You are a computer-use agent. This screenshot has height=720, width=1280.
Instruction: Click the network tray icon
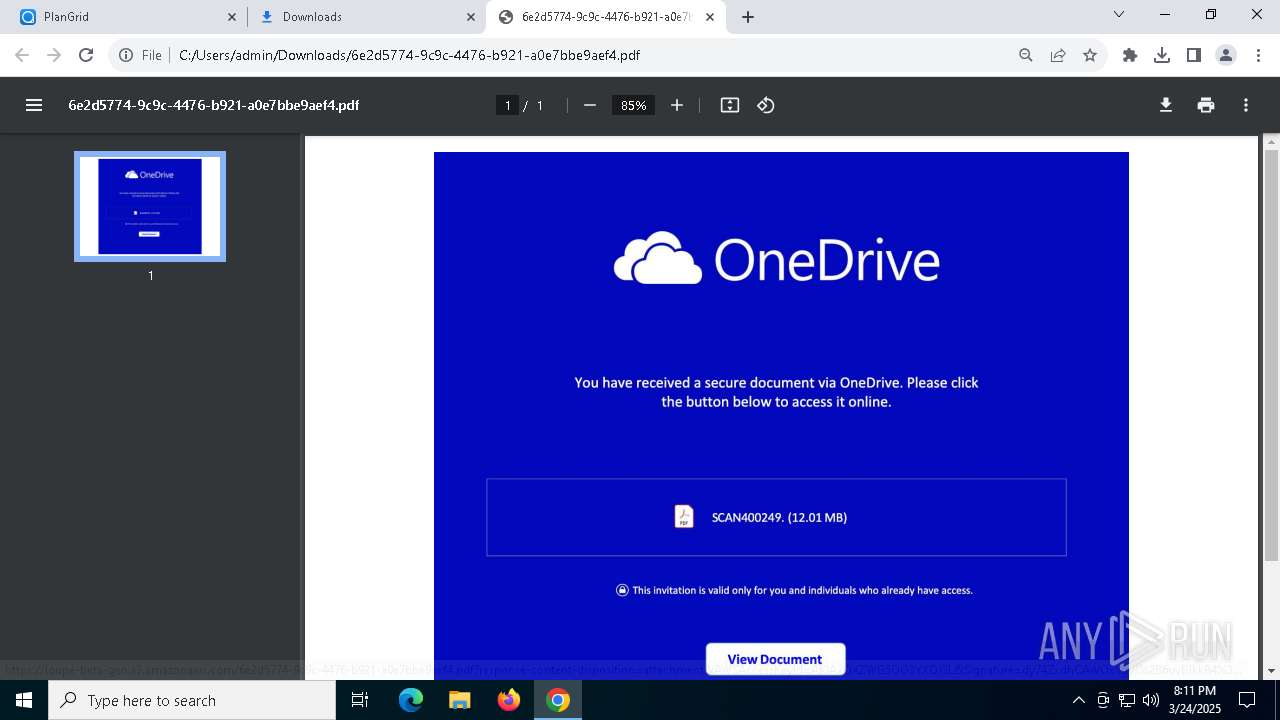tap(1127, 700)
